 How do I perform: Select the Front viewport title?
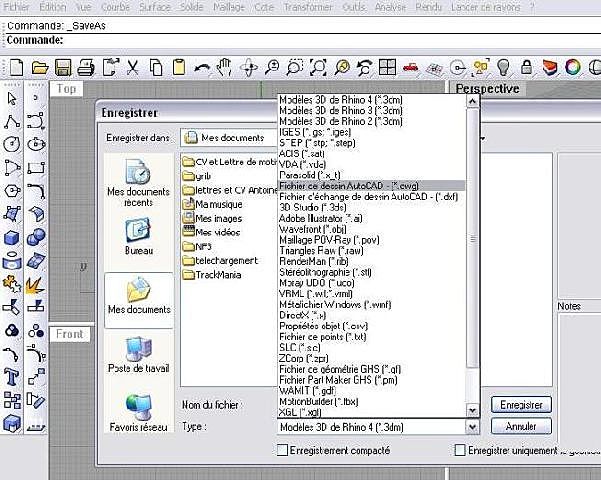(x=70, y=334)
